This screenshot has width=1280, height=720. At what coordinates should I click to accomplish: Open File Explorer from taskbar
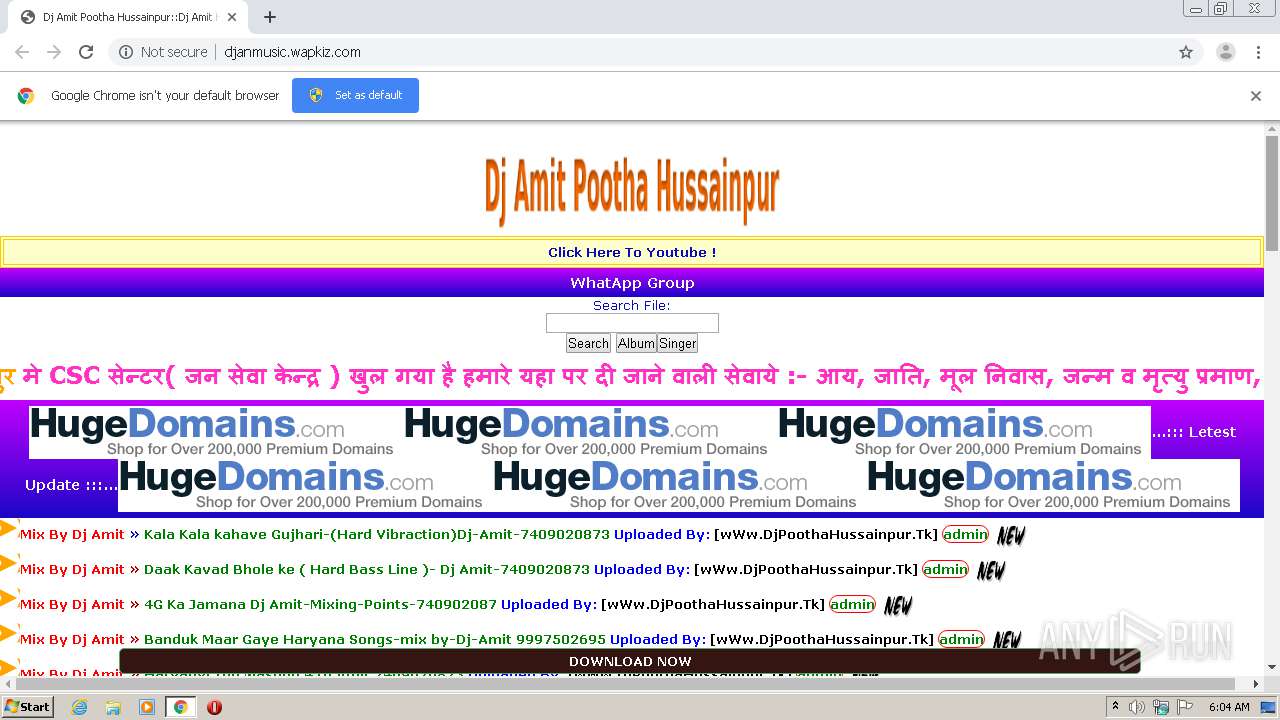(x=113, y=707)
